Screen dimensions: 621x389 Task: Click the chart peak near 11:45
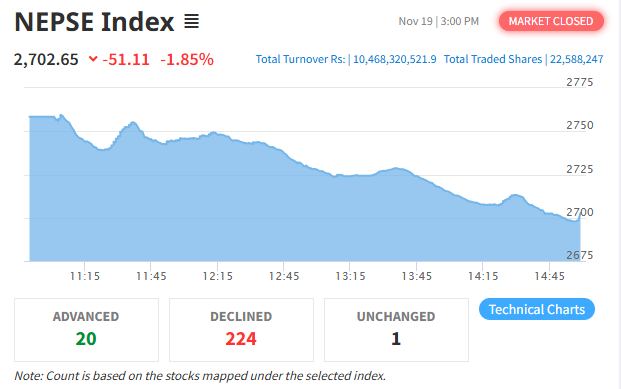(133, 122)
